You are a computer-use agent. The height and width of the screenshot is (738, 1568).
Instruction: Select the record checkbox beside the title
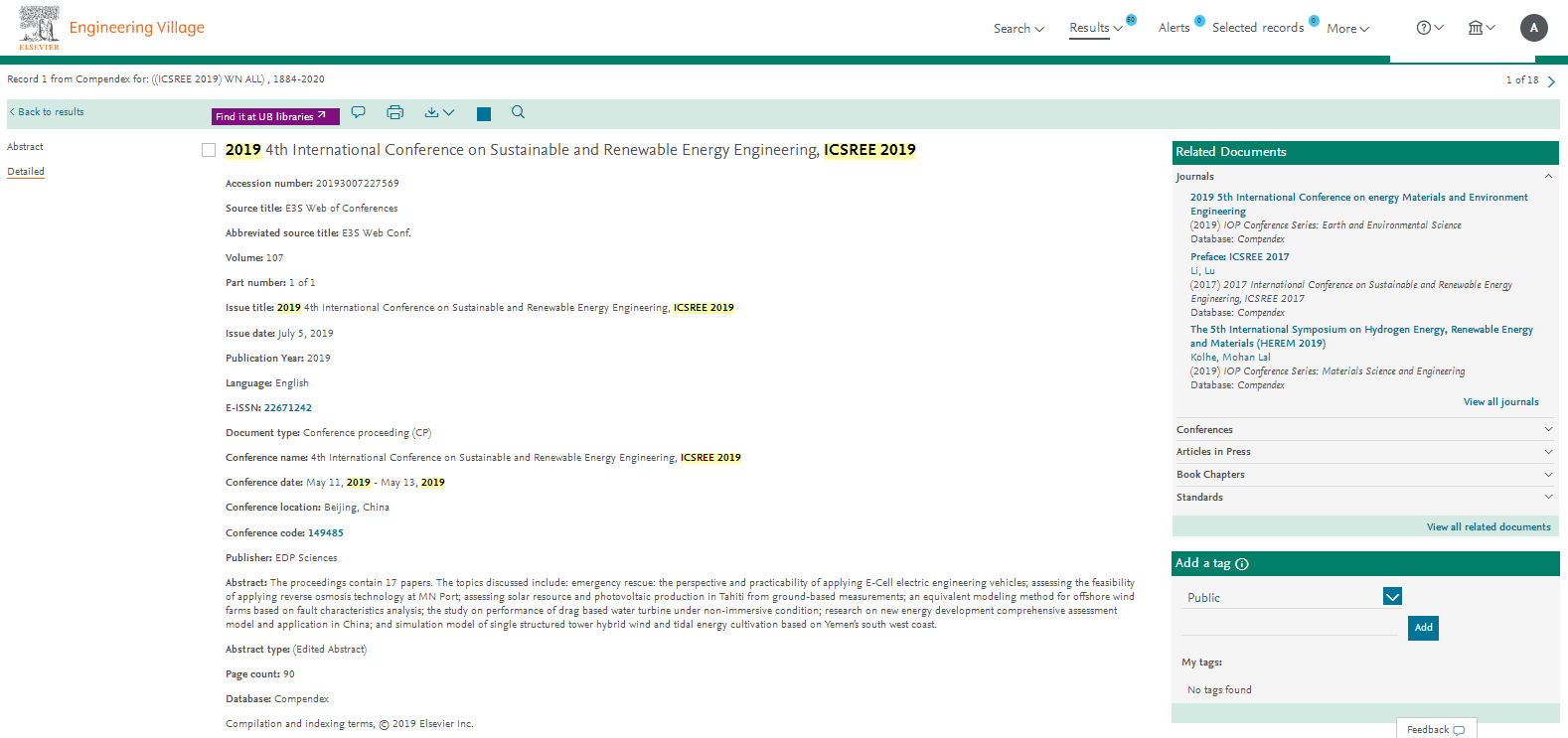point(209,150)
